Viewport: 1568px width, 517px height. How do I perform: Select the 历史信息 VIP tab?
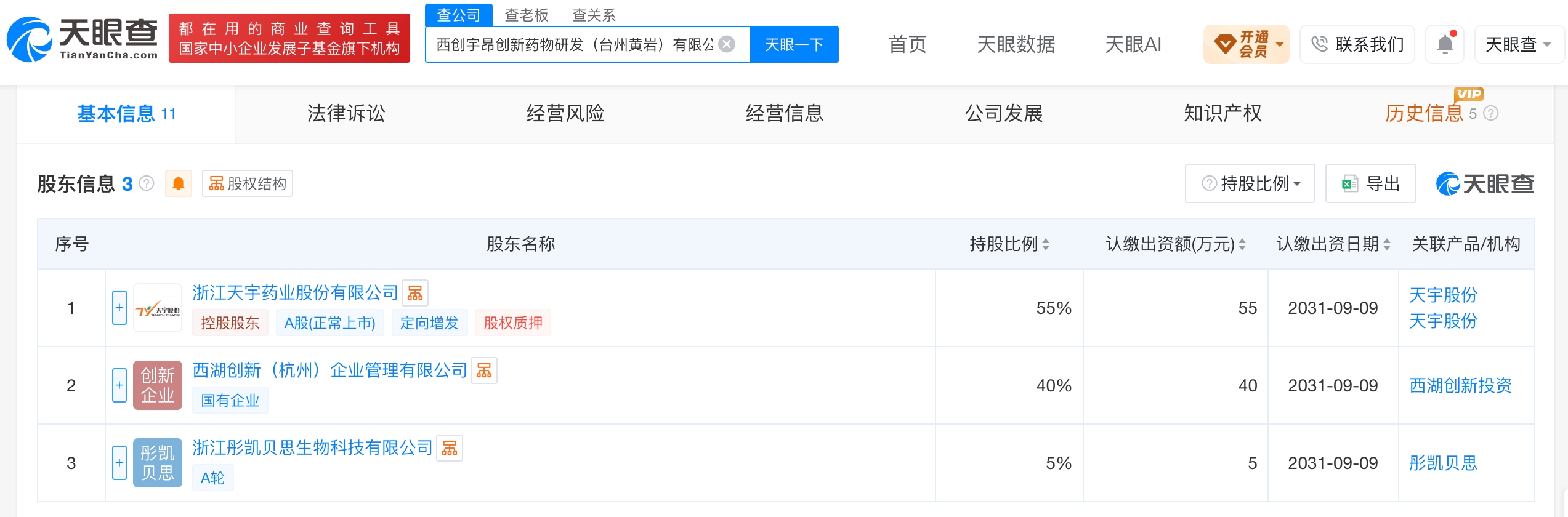pos(1424,114)
